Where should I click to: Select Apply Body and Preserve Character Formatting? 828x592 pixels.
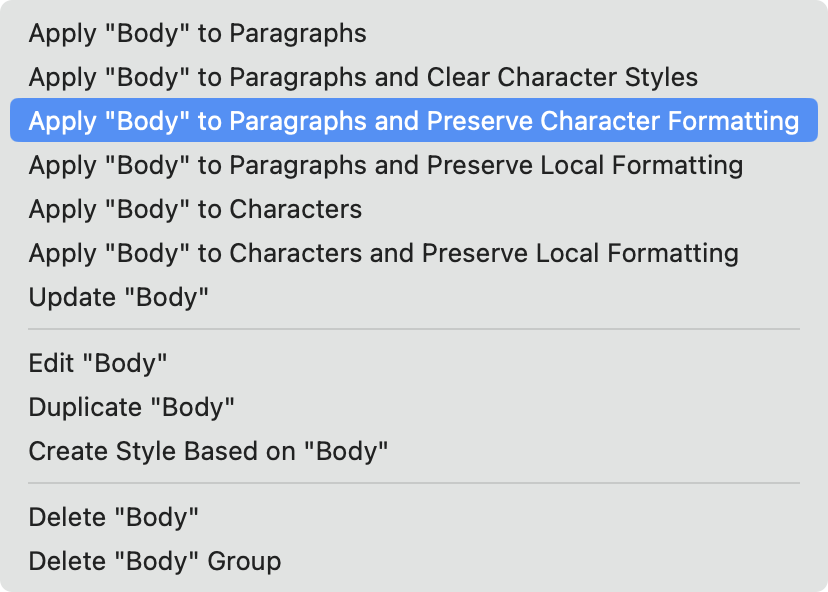click(x=413, y=121)
